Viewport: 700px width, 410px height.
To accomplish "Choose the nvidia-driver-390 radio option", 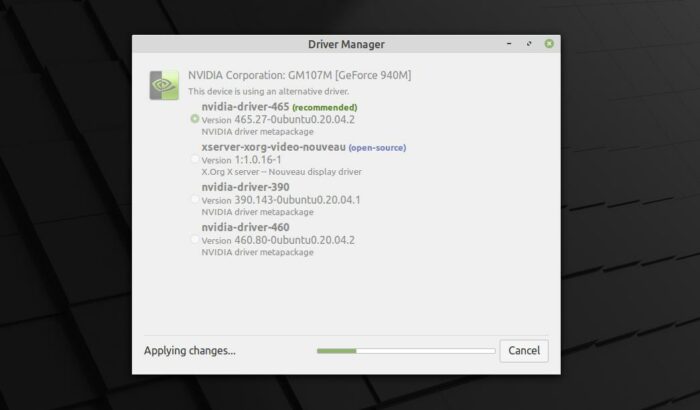I will (x=195, y=199).
